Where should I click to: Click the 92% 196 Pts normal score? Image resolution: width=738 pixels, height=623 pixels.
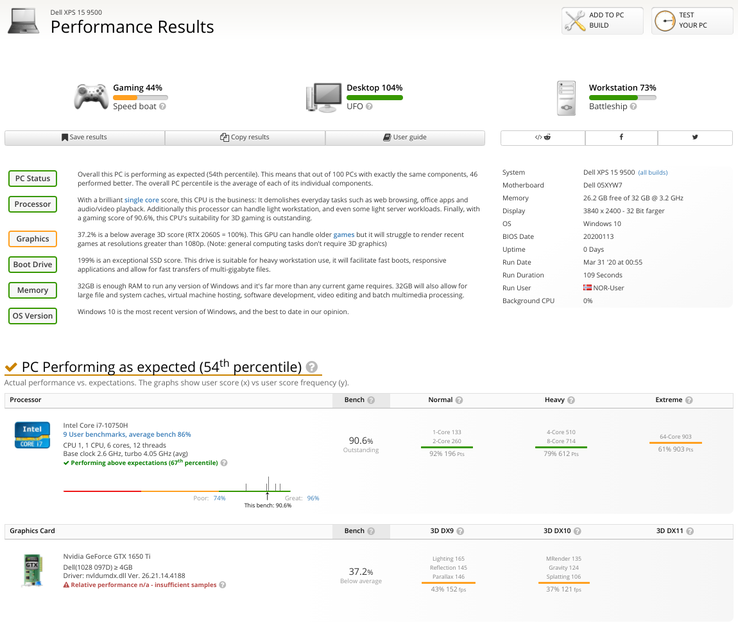tap(447, 454)
